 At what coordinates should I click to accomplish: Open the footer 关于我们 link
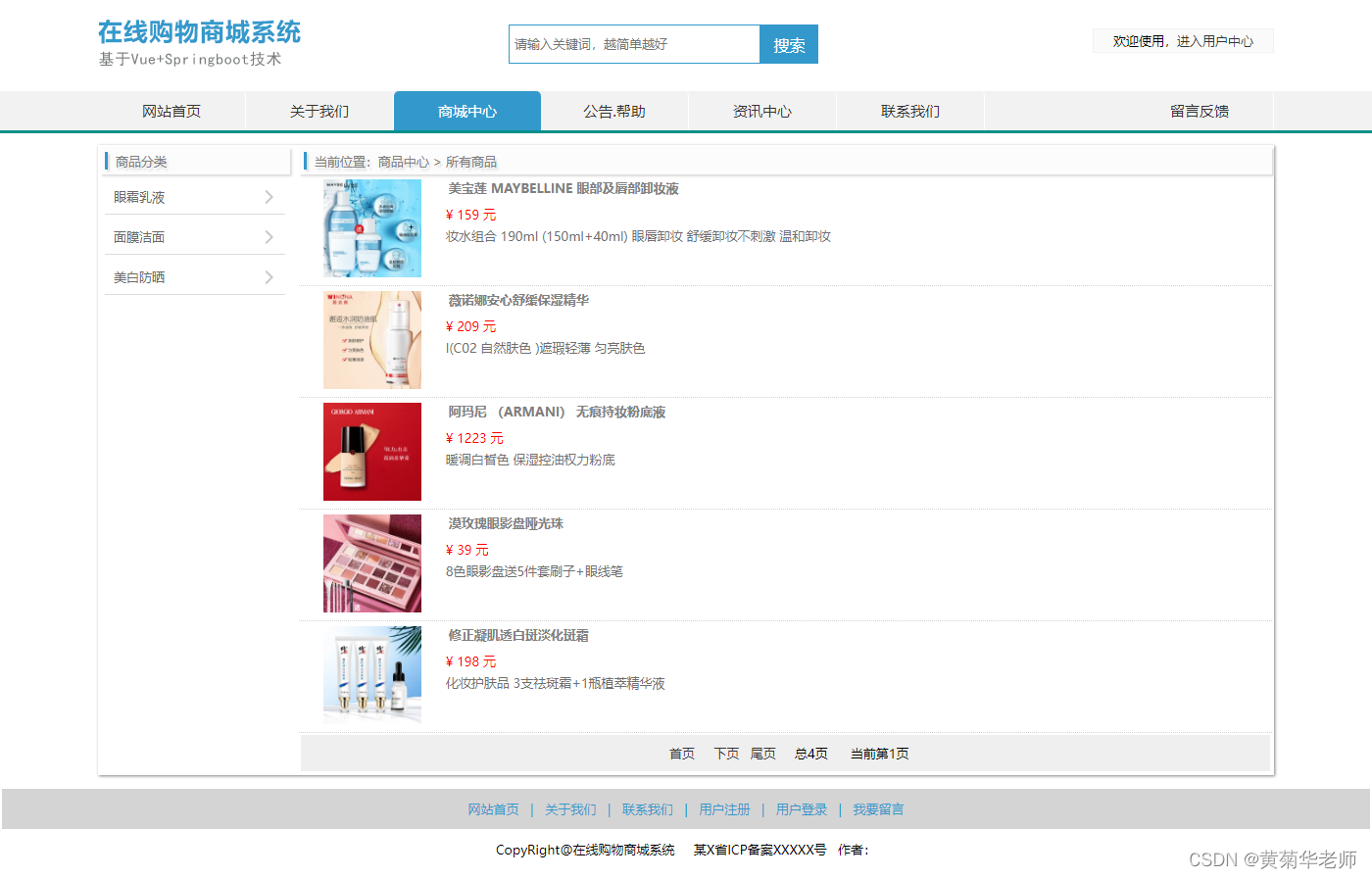(x=570, y=809)
